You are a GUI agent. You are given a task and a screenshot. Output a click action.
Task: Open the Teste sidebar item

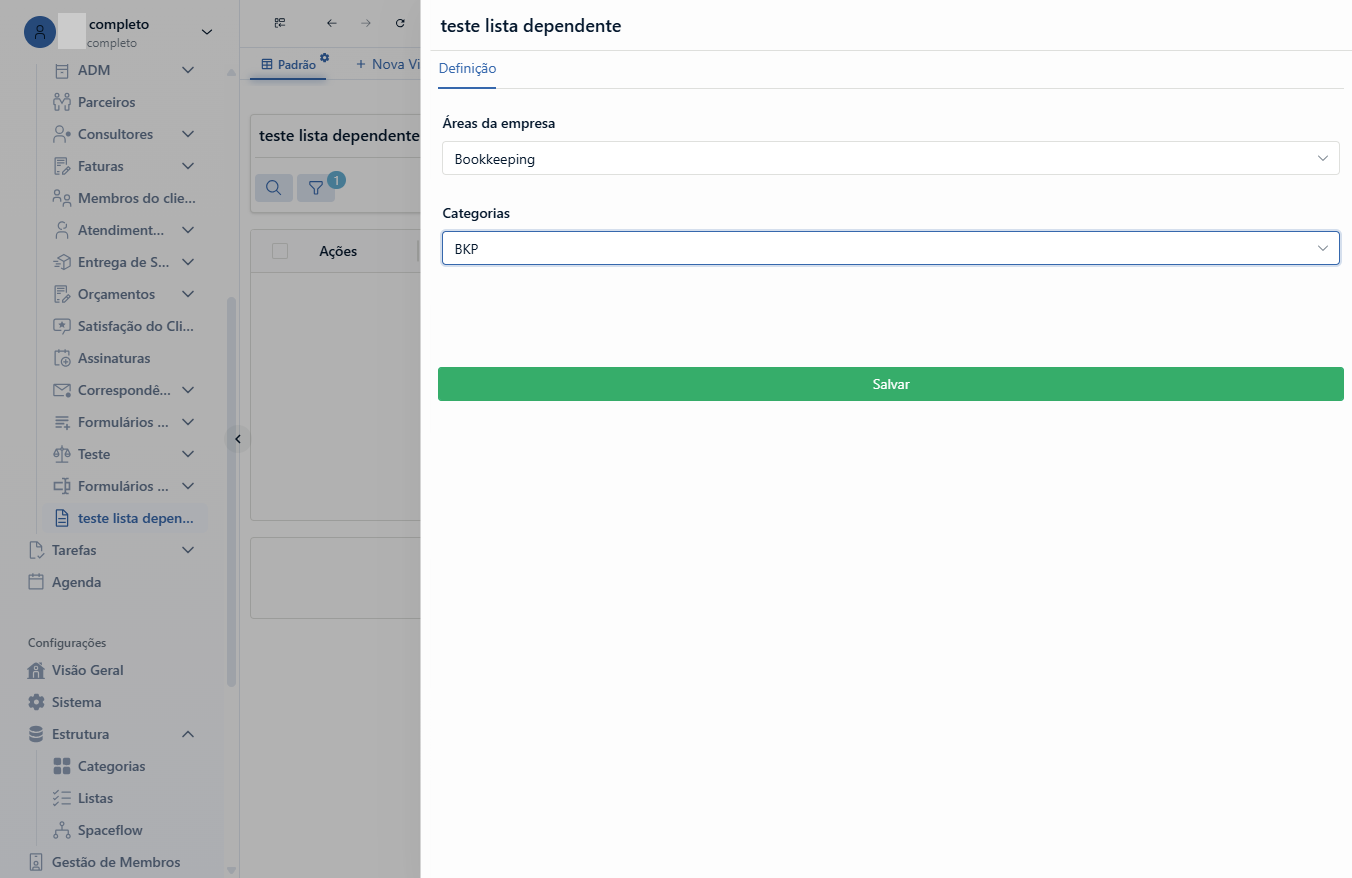tap(94, 454)
